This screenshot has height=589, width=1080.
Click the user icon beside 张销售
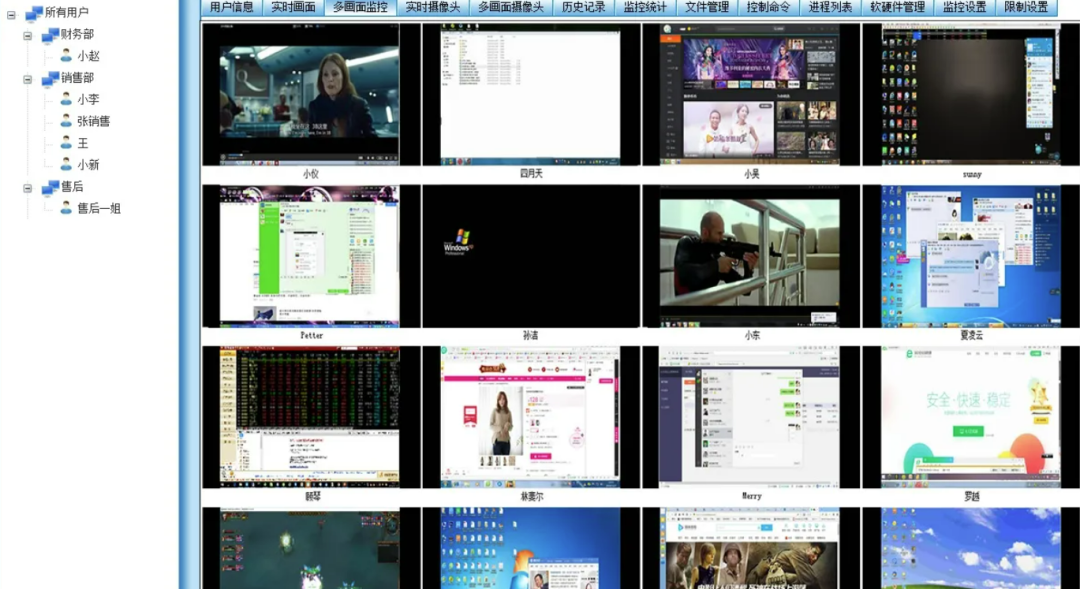66,121
